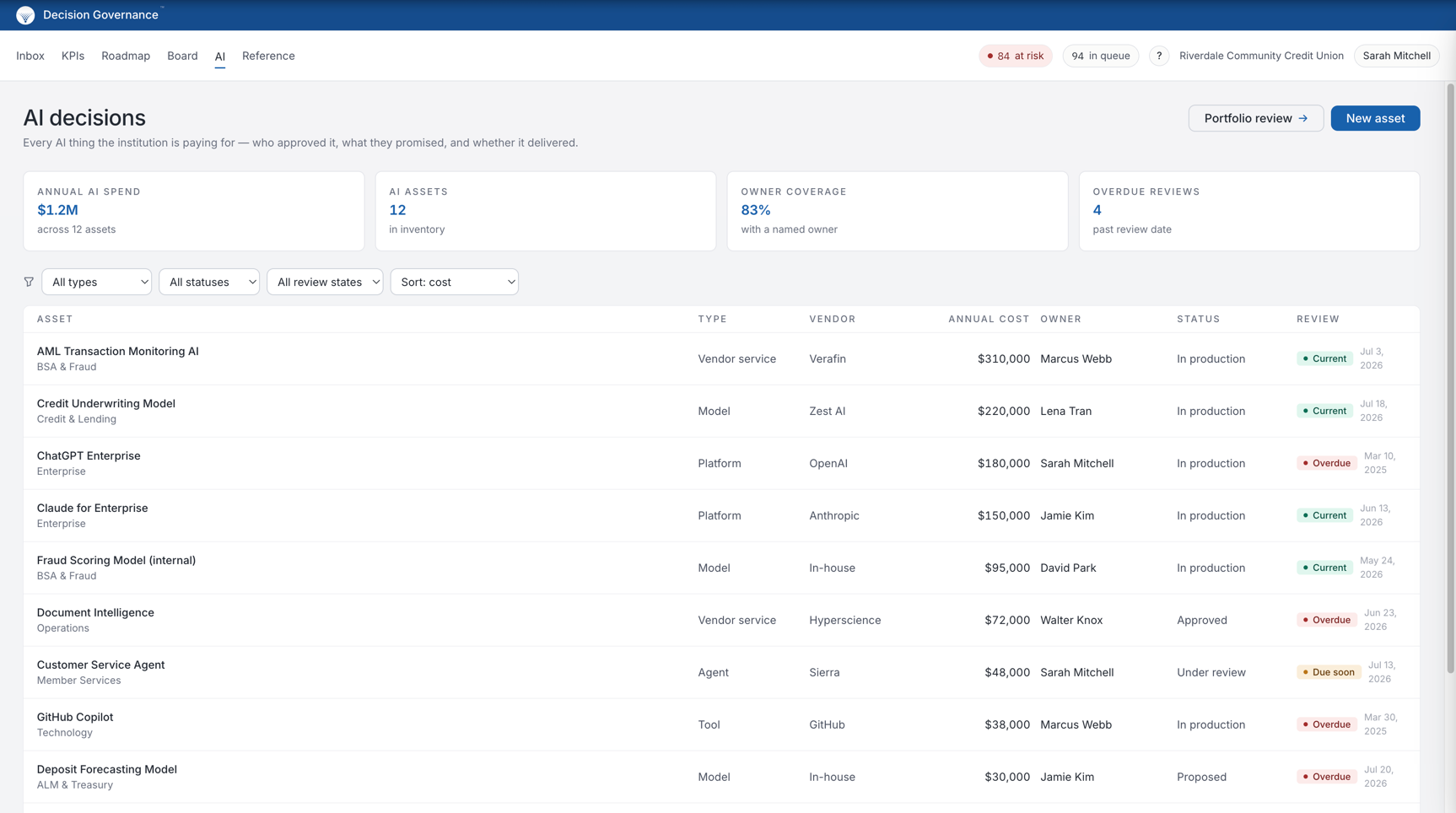The height and width of the screenshot is (813, 1456).
Task: Click the Vendor column header
Action: [833, 319]
